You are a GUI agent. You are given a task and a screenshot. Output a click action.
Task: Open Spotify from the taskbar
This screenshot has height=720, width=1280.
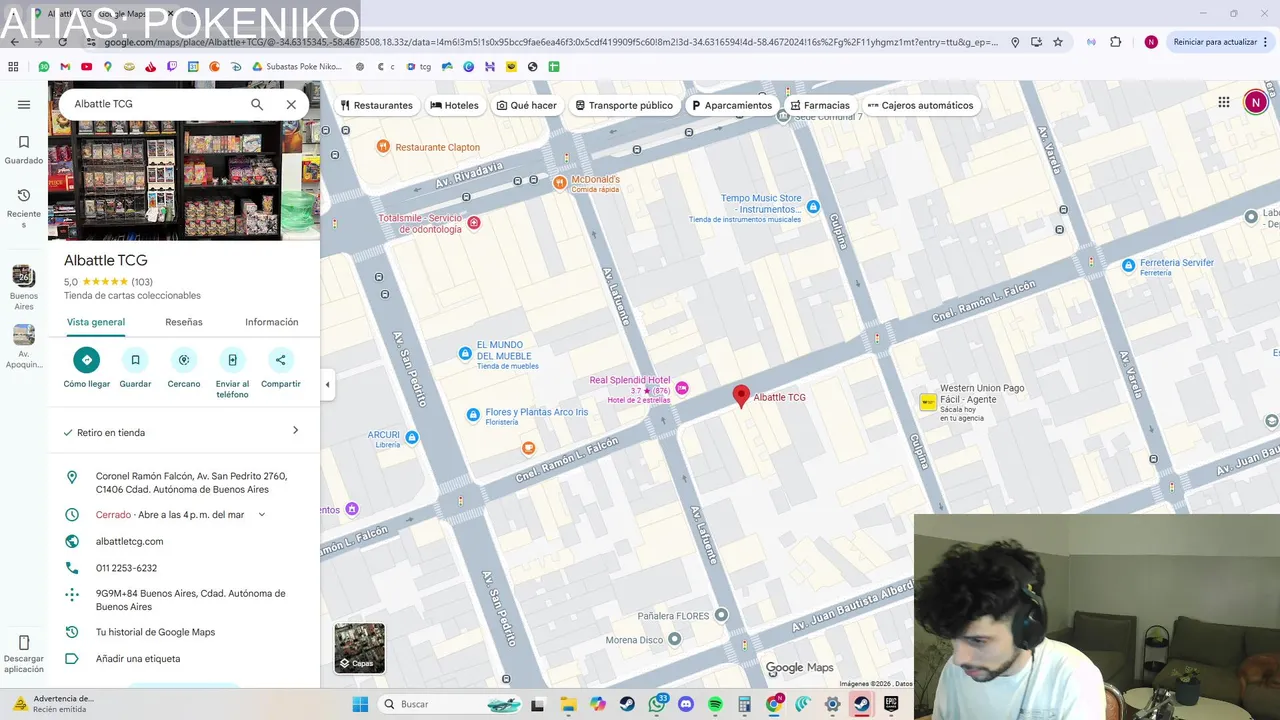pyautogui.click(x=715, y=704)
